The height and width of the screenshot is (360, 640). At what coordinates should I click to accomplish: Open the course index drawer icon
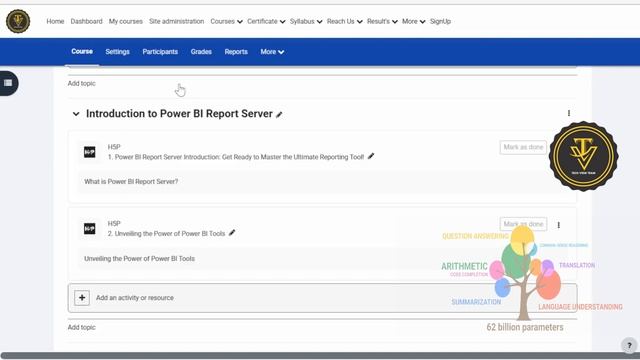coord(8,83)
